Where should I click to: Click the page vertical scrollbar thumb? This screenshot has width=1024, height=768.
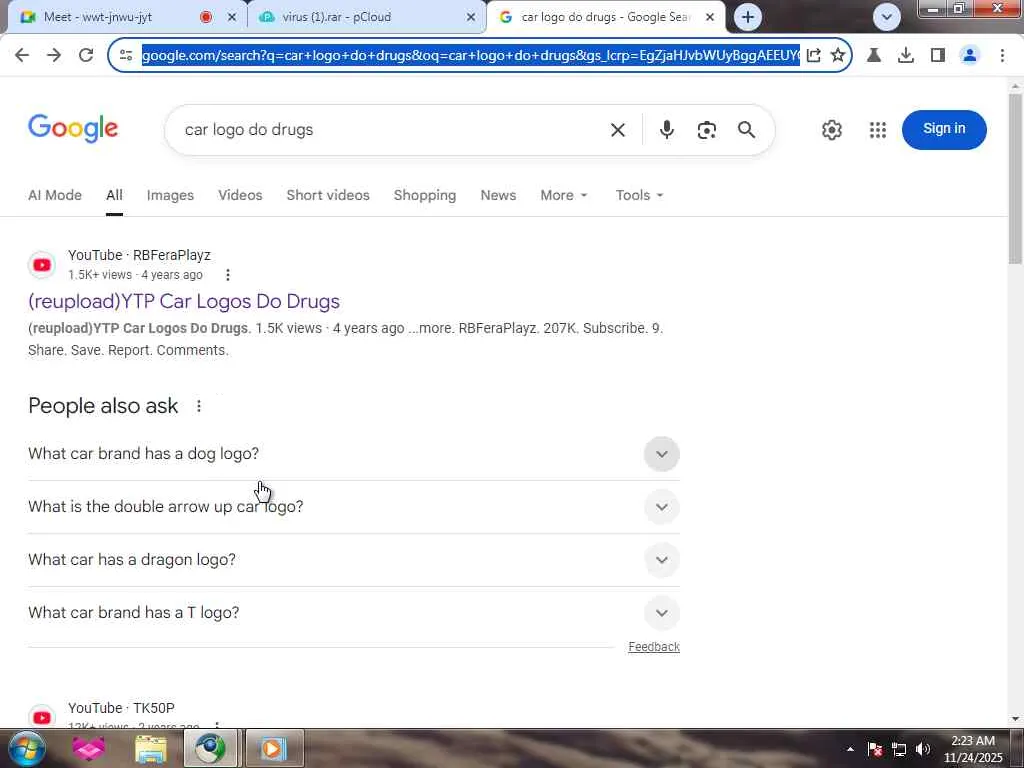tap(1015, 178)
